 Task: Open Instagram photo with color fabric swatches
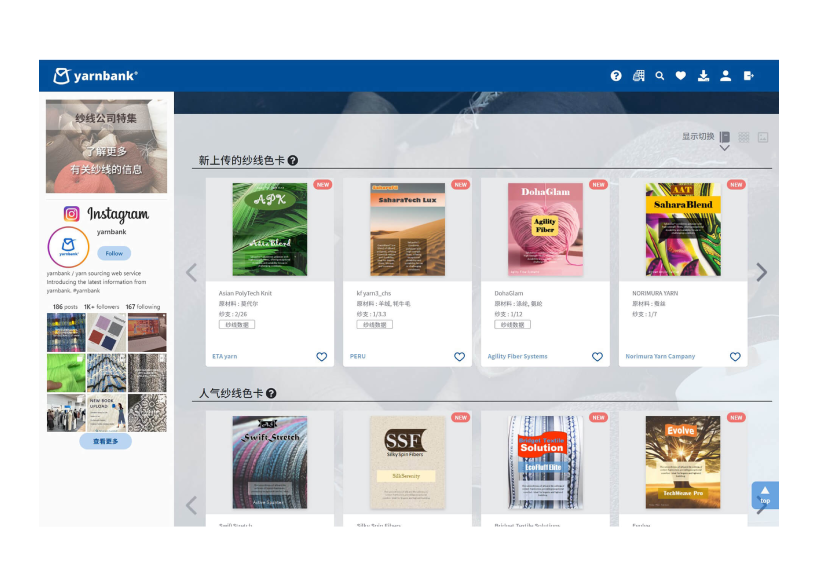(x=106, y=332)
